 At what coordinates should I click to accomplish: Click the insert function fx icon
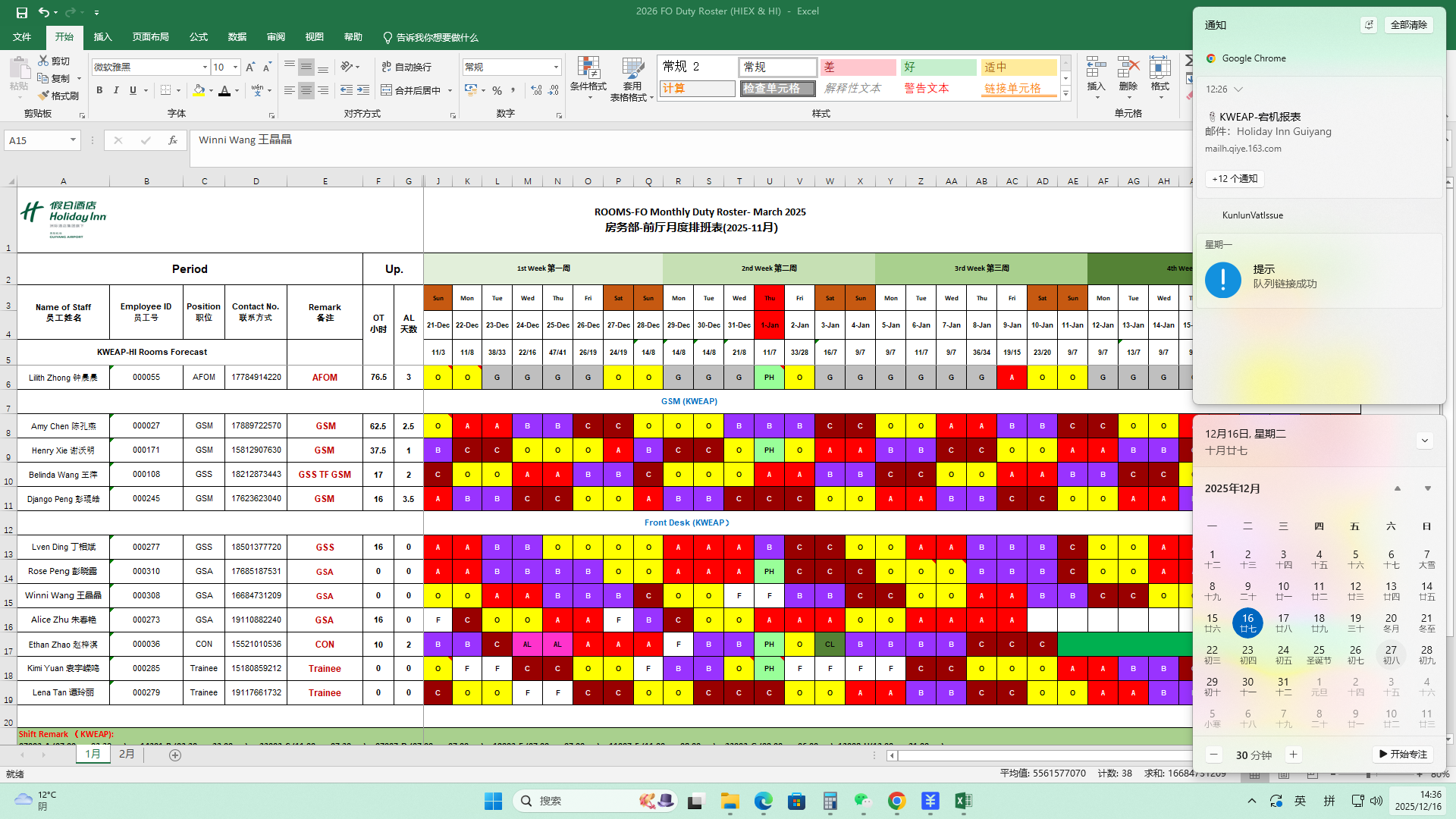click(173, 140)
